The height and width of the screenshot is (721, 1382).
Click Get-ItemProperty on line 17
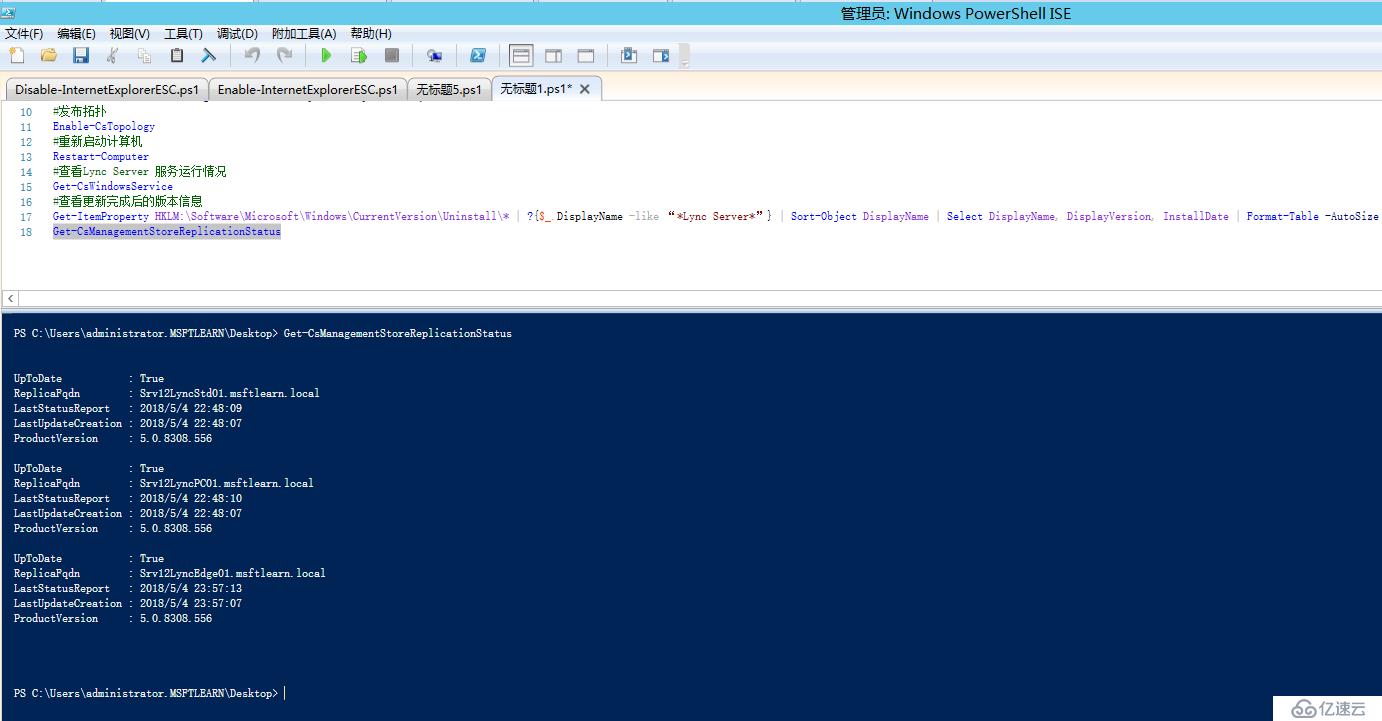click(x=101, y=217)
